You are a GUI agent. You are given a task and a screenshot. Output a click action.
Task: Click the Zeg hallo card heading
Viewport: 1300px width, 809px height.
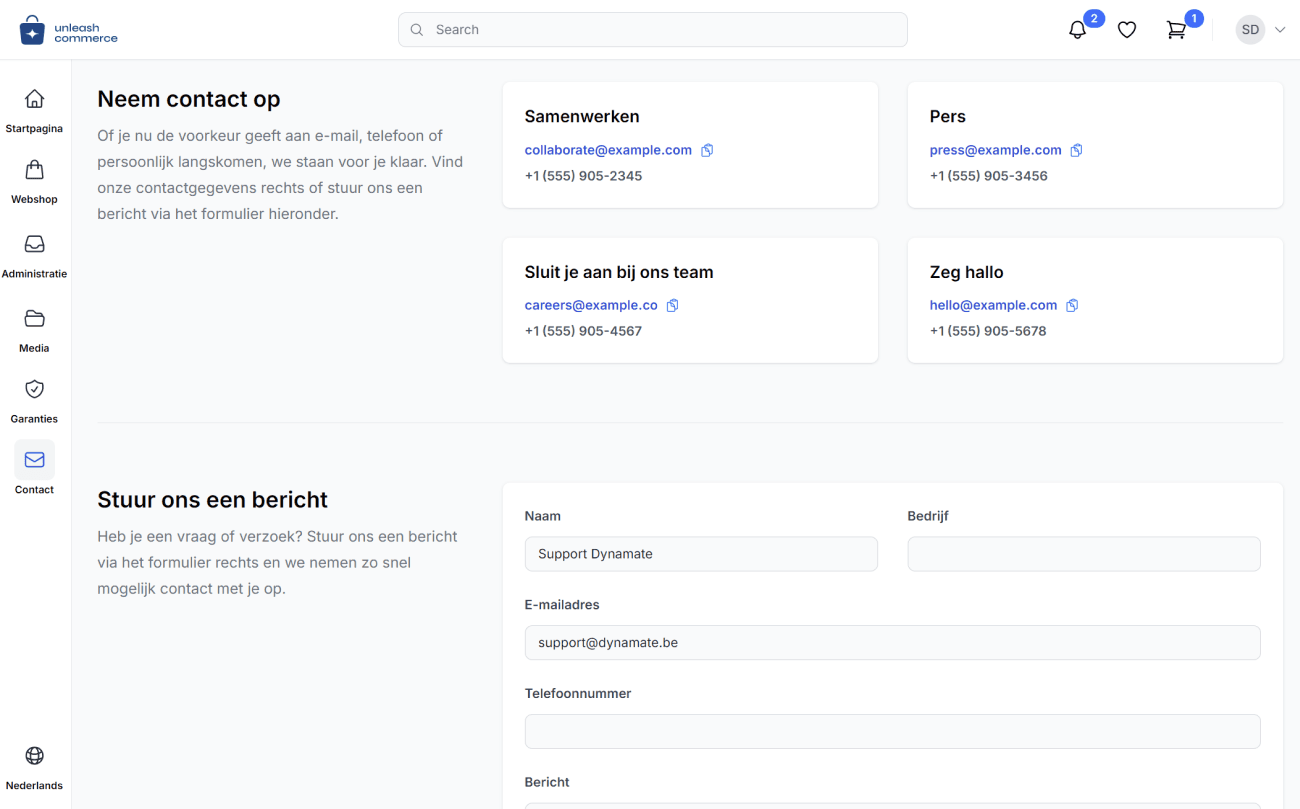(x=966, y=272)
